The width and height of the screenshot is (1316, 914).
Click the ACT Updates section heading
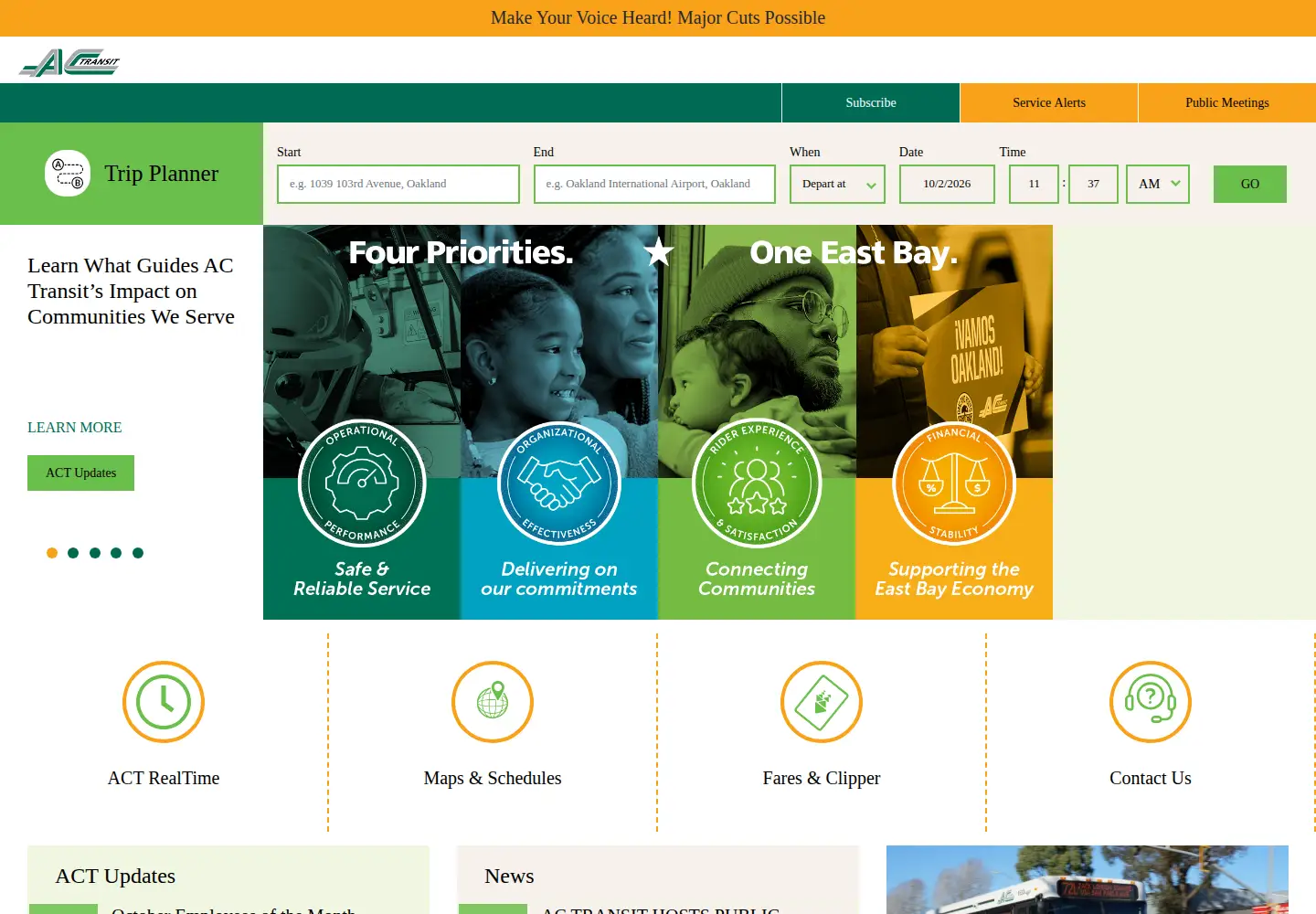pos(115,876)
